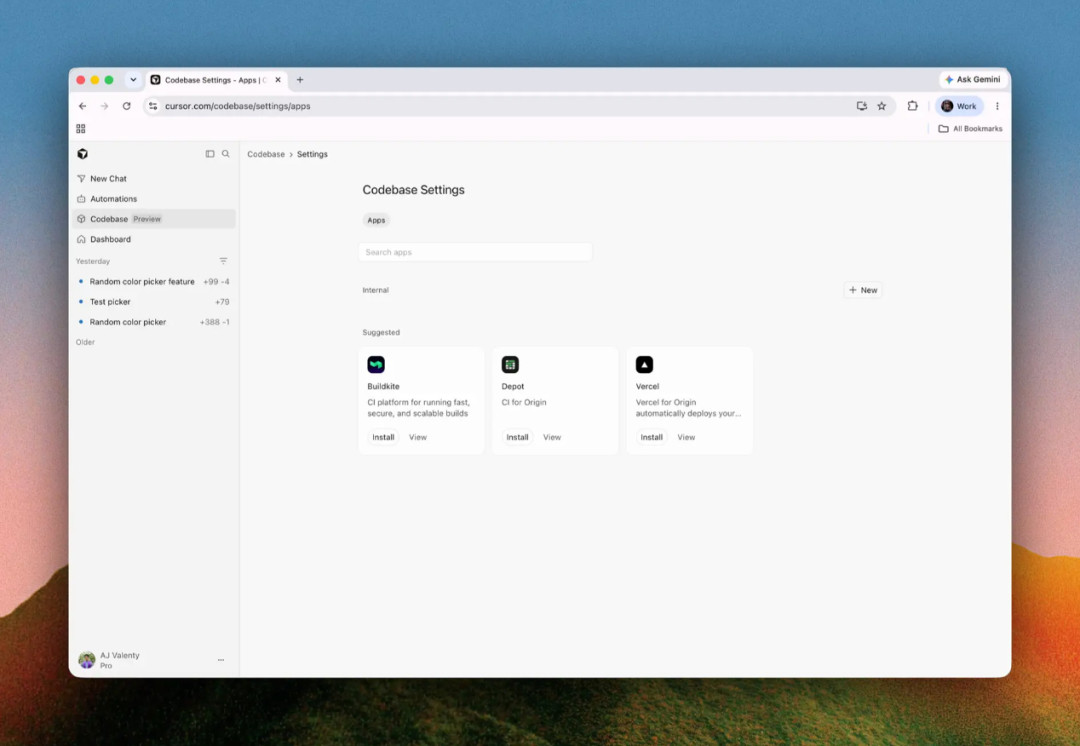The width and height of the screenshot is (1080, 746).
Task: Expand the tab search dropdown arrow
Action: pos(133,80)
